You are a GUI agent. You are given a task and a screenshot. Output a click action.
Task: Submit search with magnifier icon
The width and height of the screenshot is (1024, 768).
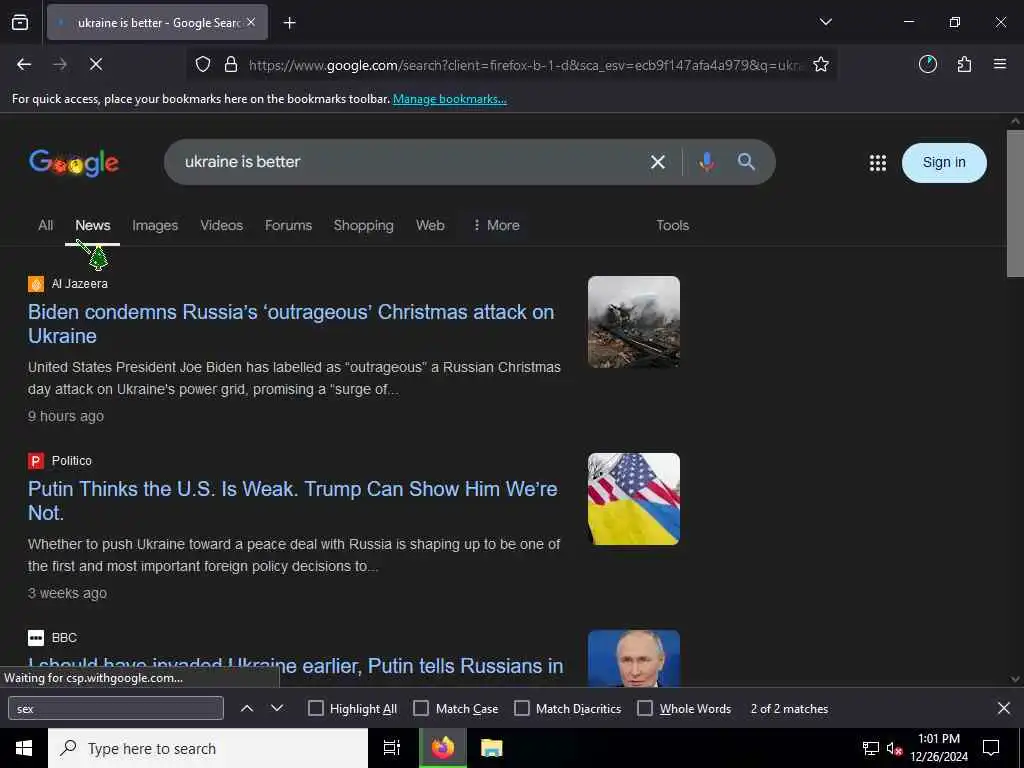[x=746, y=162]
